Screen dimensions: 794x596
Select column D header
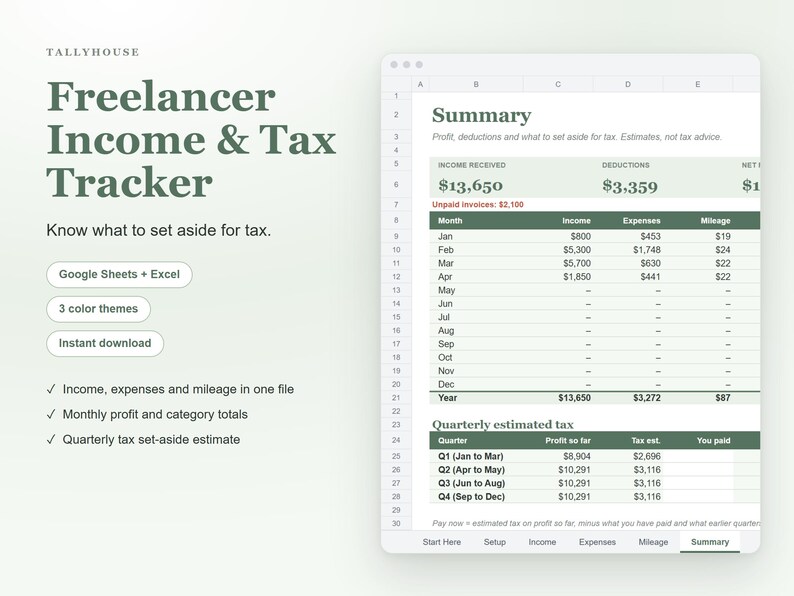tap(627, 85)
